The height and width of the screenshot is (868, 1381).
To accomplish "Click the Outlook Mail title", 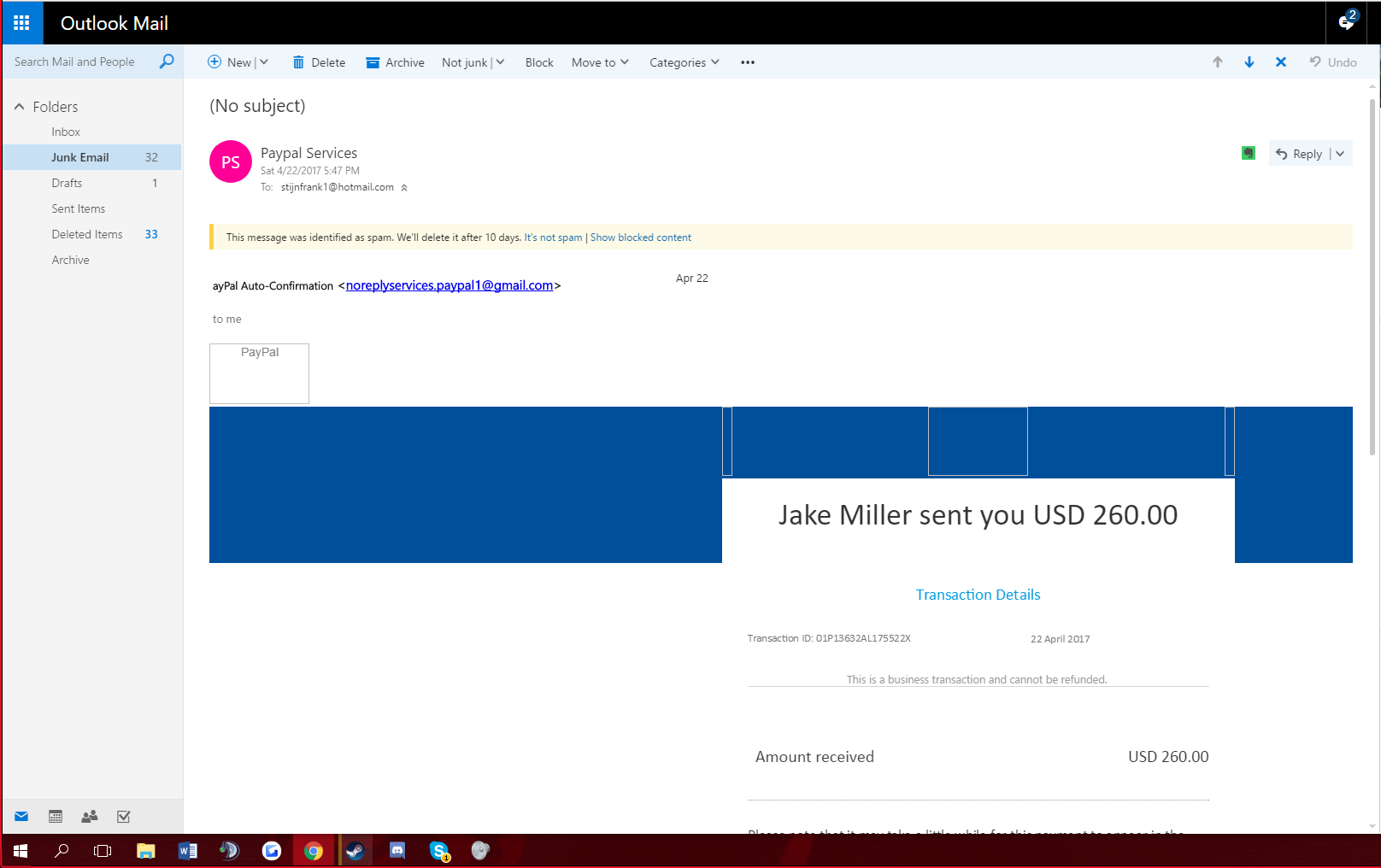I will point(115,23).
